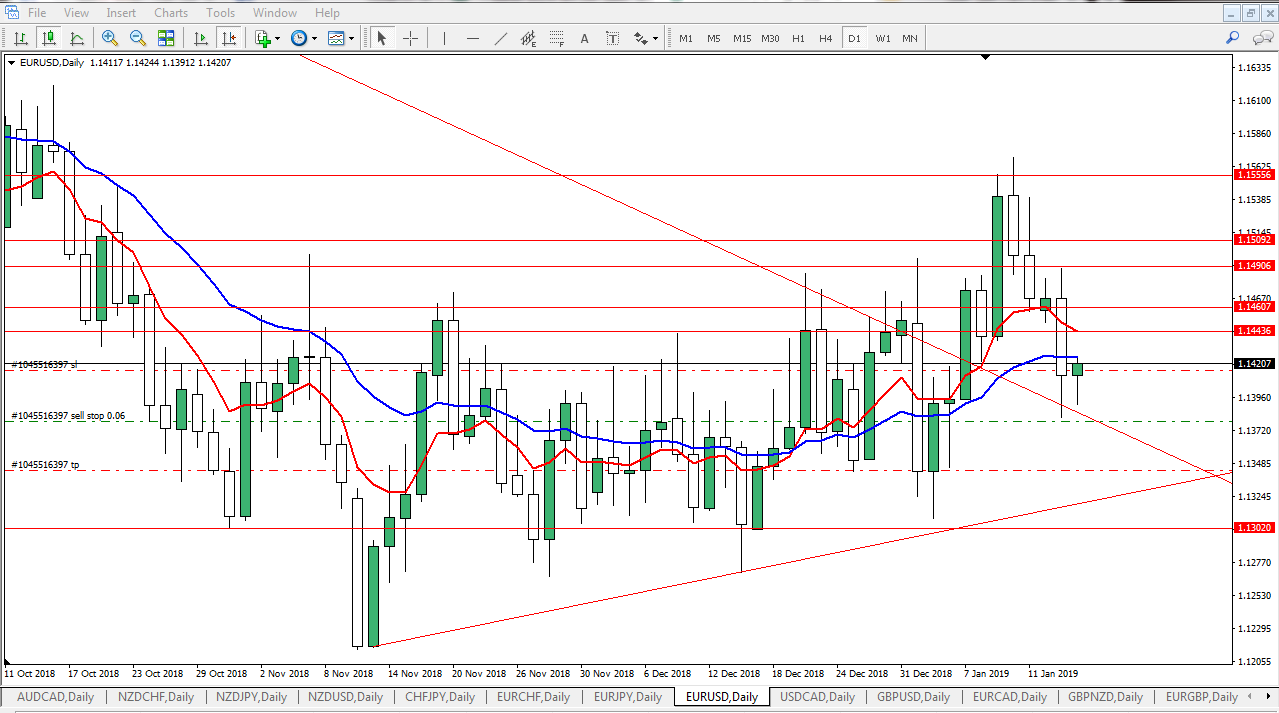Select the horizontal line drawing tool

tap(473, 38)
